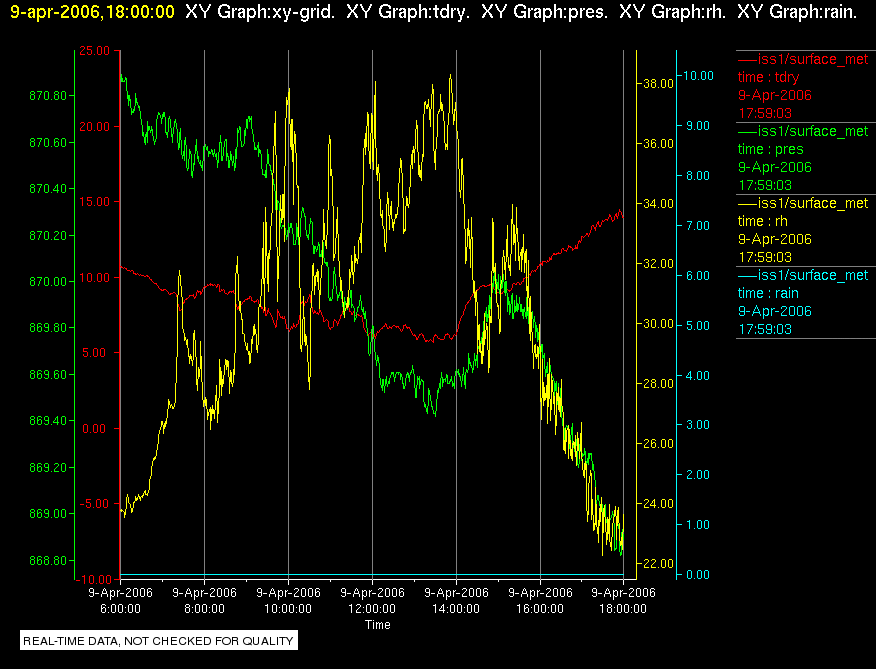Viewport: 876px width, 669px height.
Task: Click the green pressure value 869.60
Action: coord(47,374)
